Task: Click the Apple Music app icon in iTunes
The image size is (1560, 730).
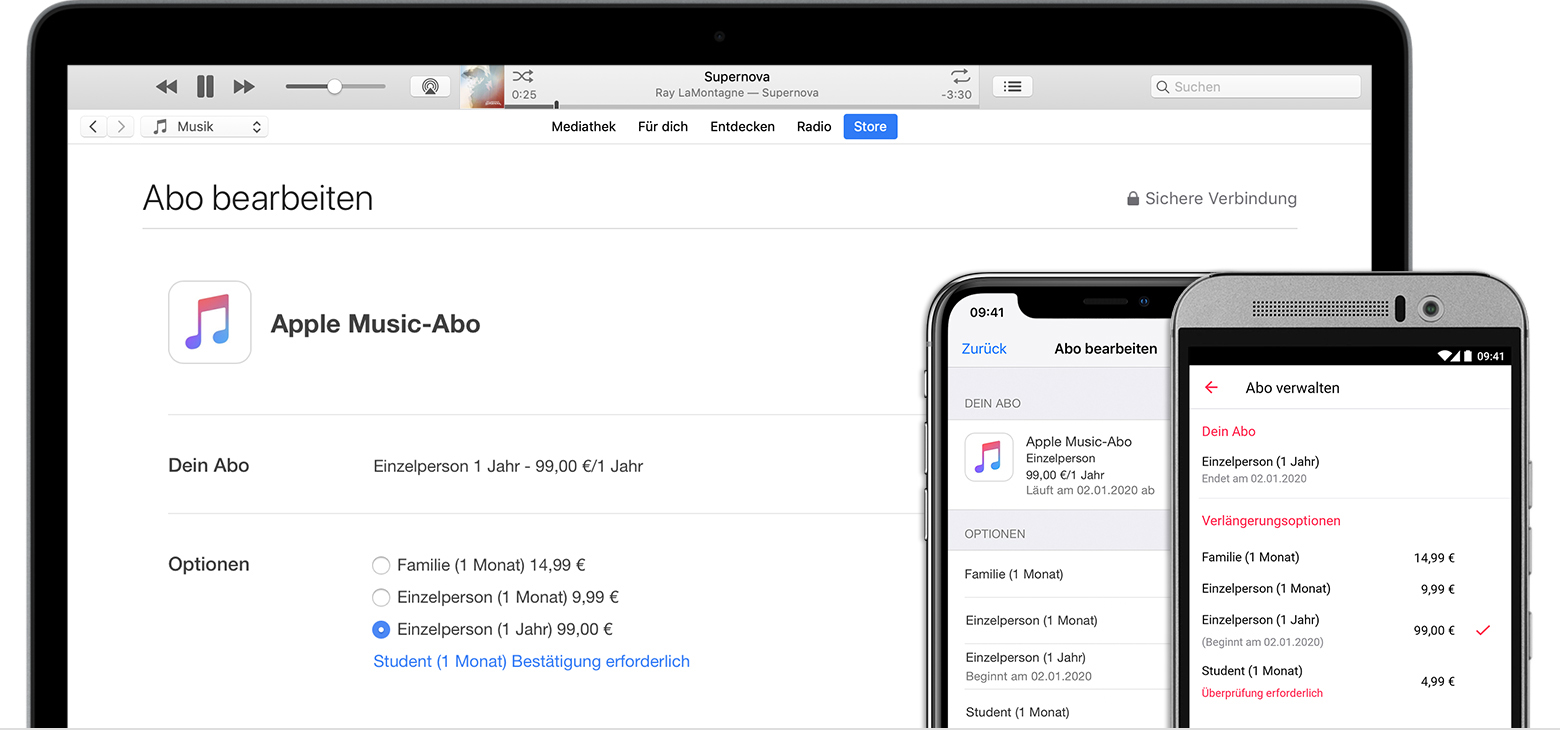Action: click(x=210, y=322)
